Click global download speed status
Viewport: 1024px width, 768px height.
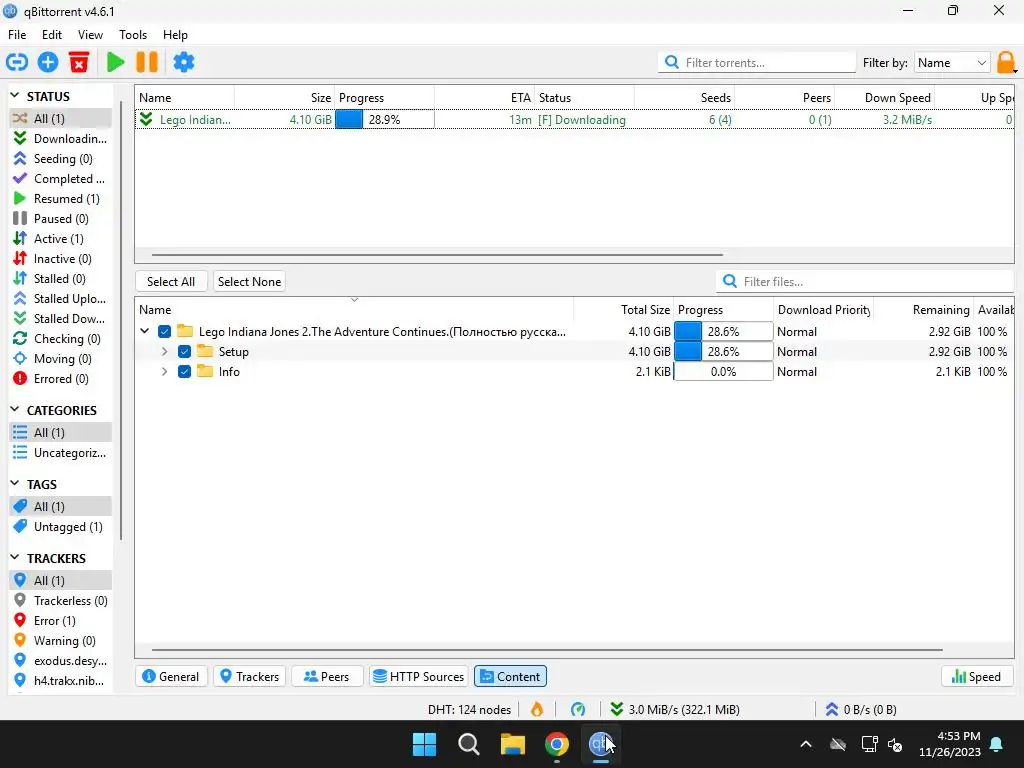(x=675, y=709)
